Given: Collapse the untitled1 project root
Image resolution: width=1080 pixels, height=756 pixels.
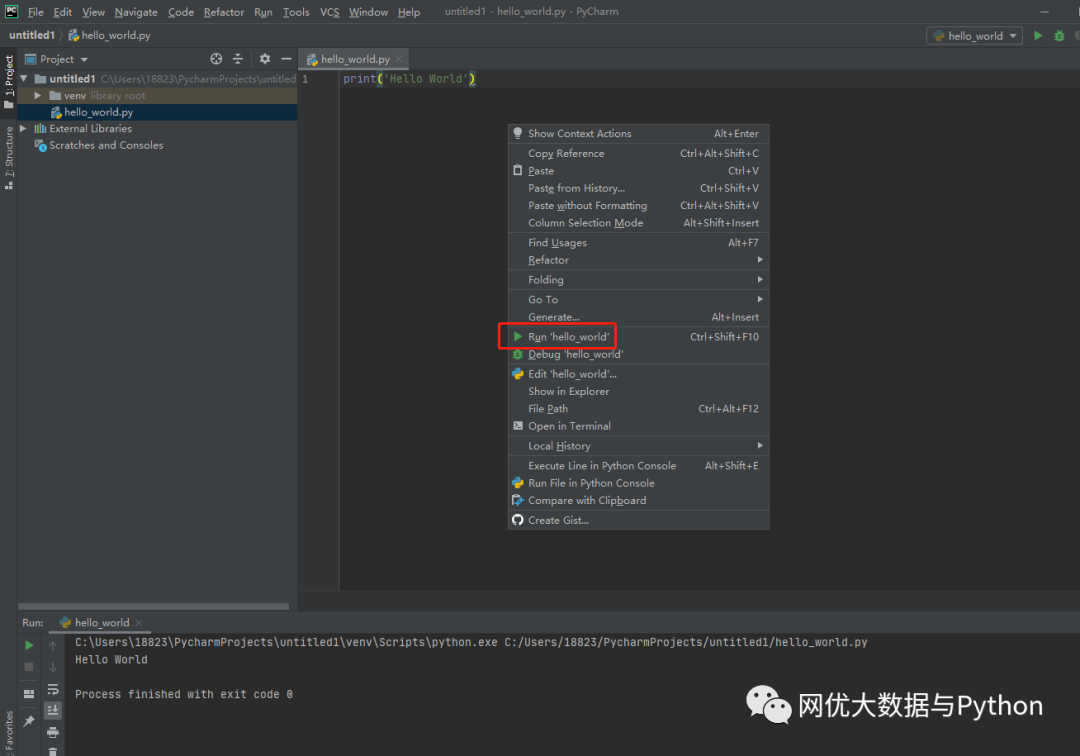Looking at the screenshot, I should (x=24, y=78).
